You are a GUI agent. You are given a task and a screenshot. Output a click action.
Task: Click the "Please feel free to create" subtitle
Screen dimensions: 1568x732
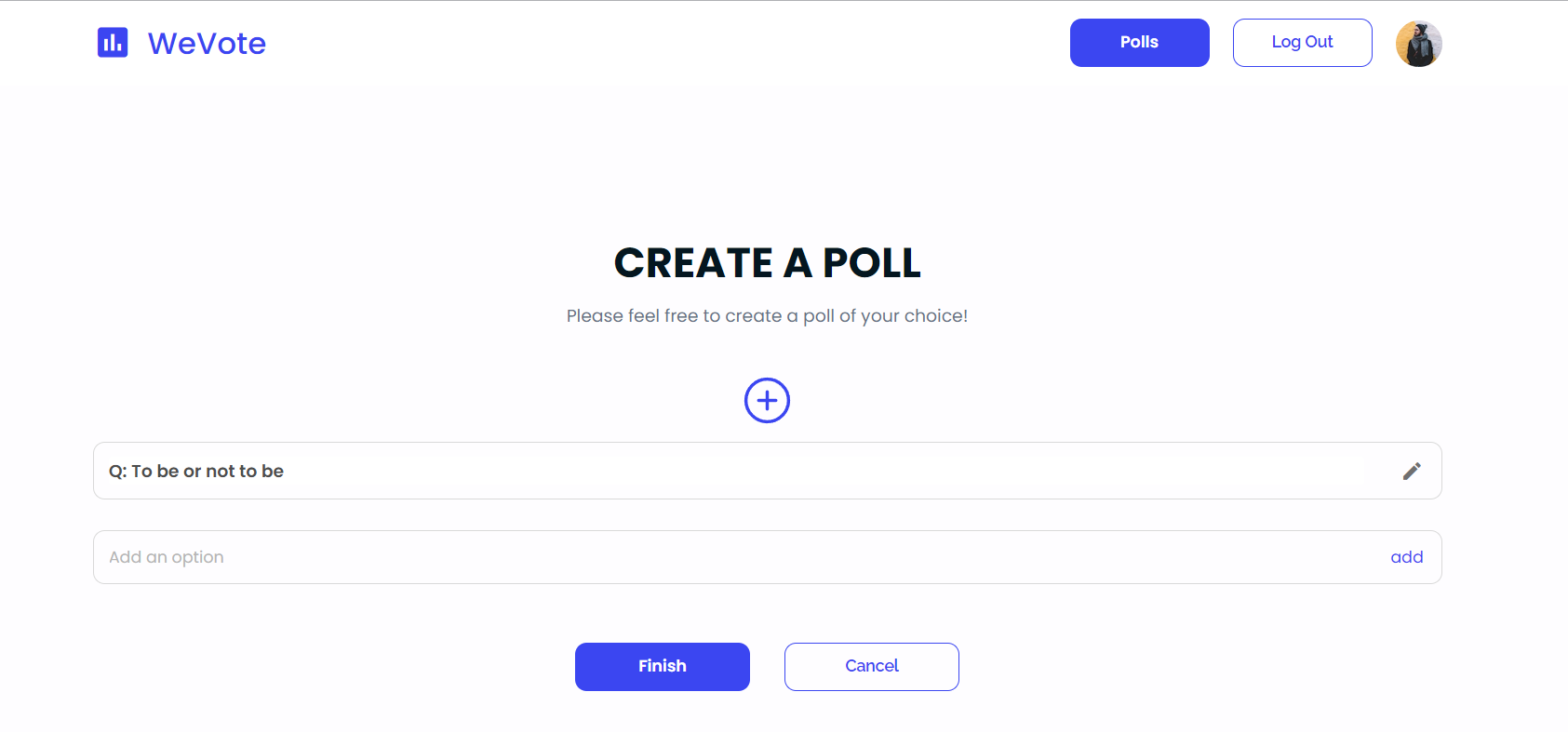pos(767,316)
